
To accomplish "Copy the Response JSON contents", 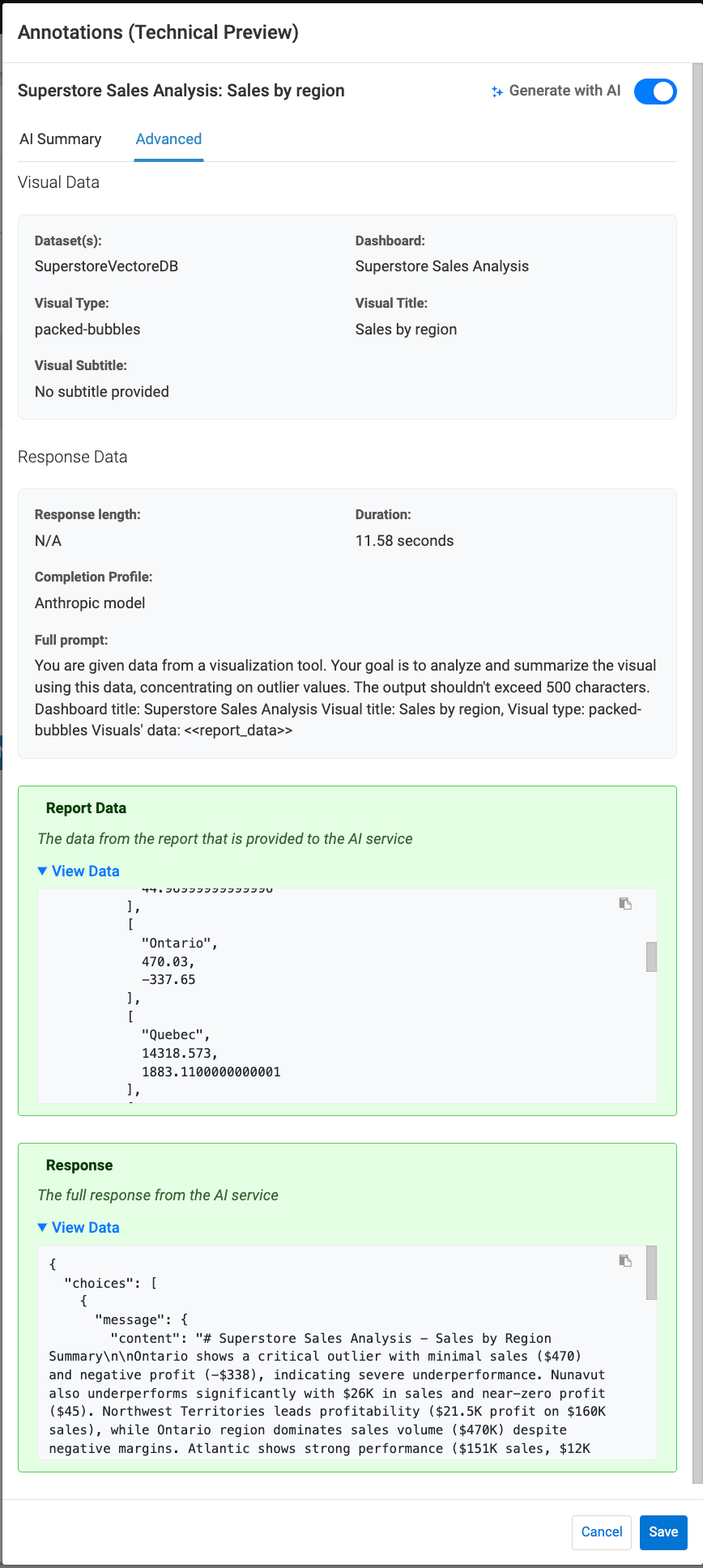I will click(625, 1261).
